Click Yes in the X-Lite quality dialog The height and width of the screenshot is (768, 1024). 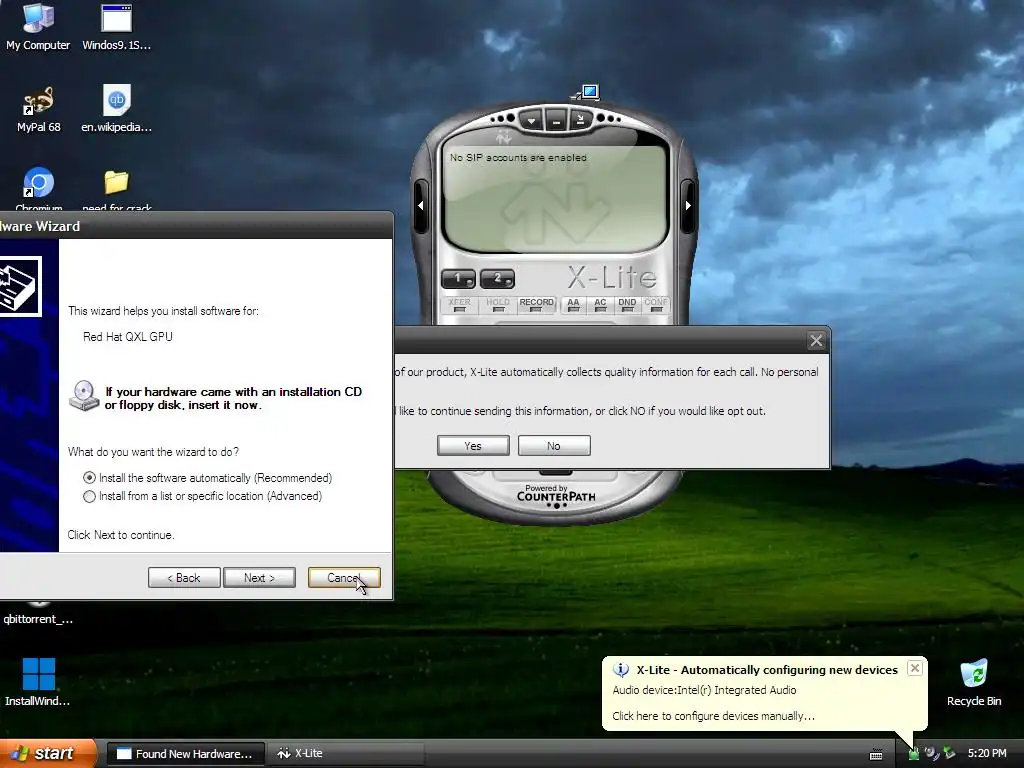pos(473,446)
